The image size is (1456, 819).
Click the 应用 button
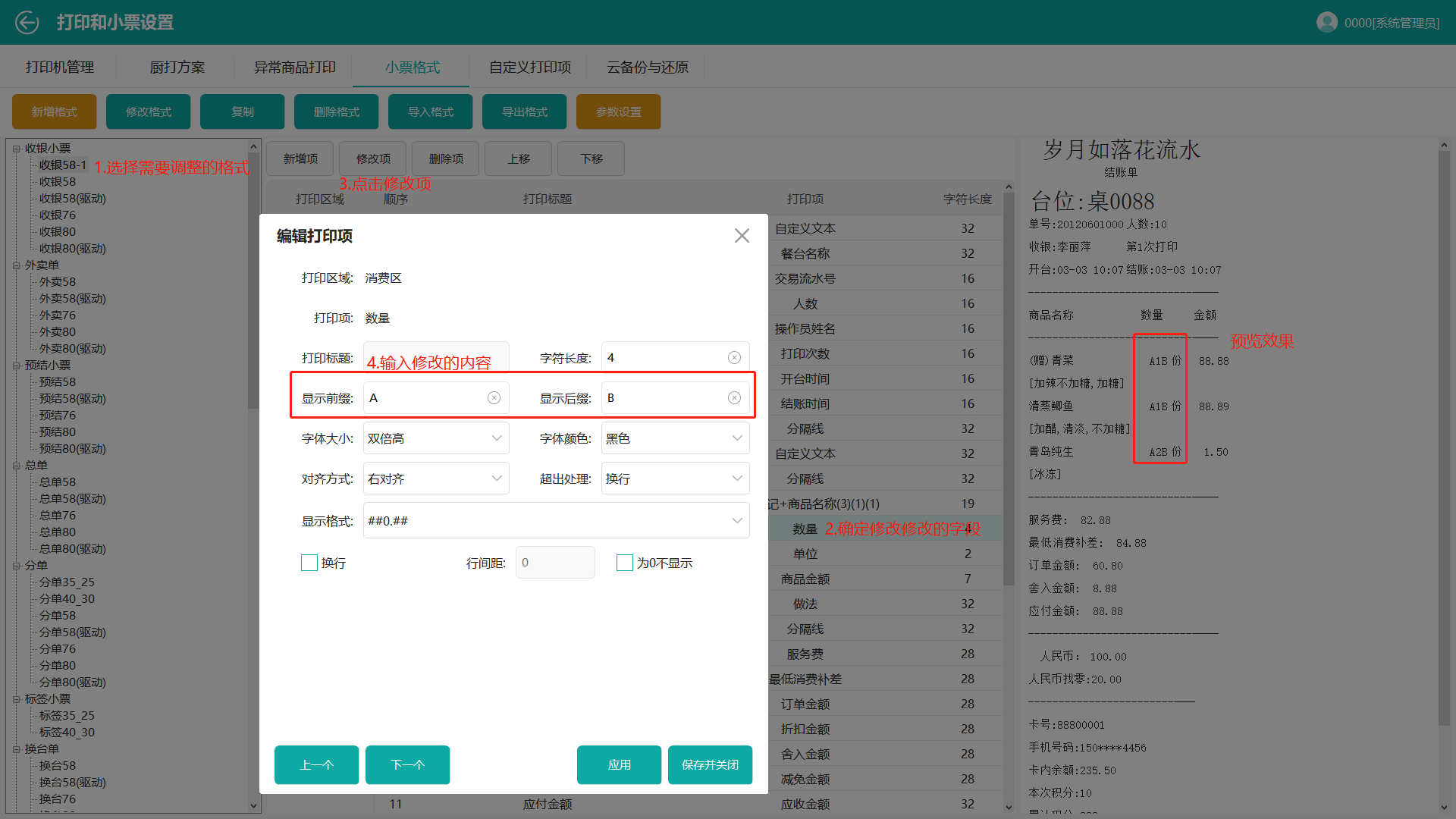[620, 764]
